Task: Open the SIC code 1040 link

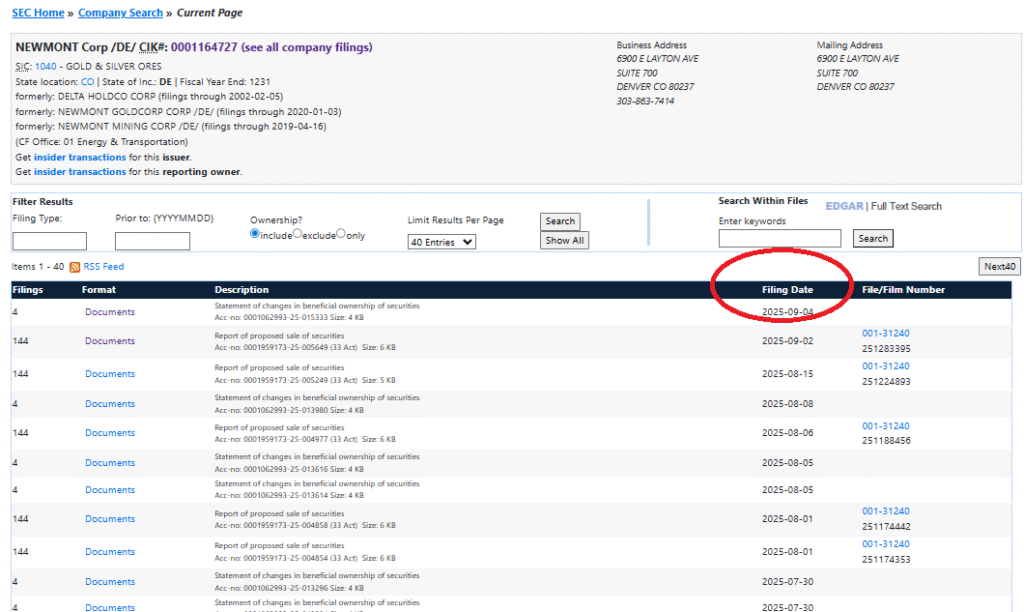Action: point(46,67)
